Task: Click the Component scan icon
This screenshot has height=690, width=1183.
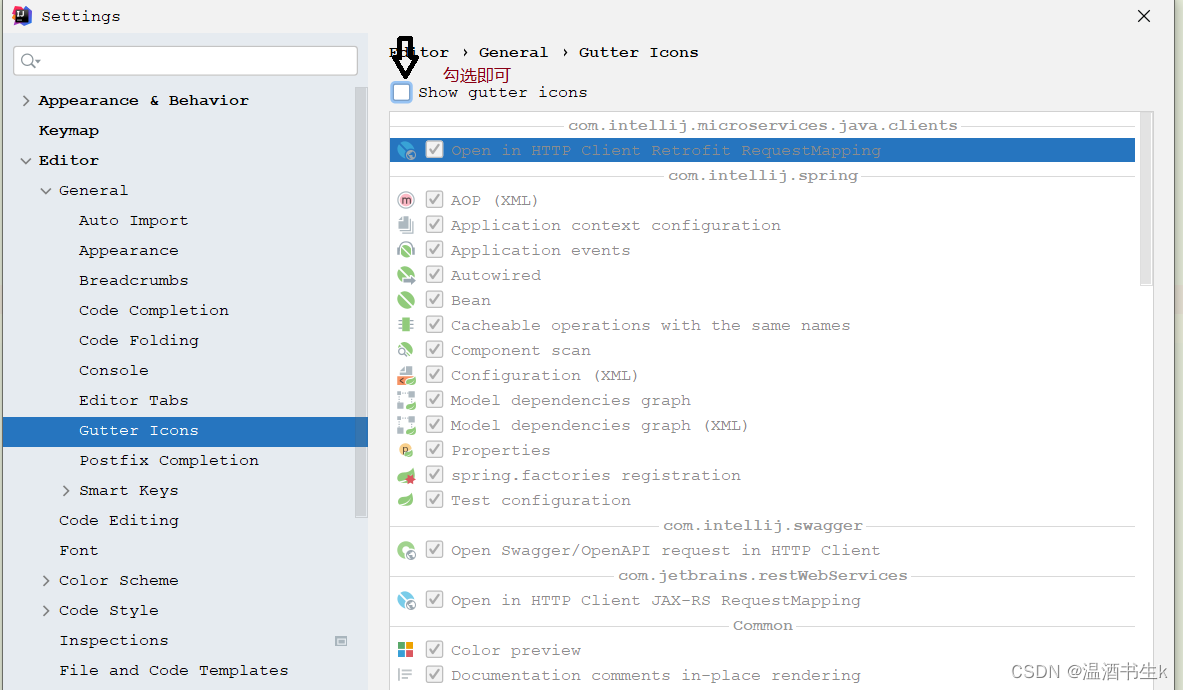Action: (406, 350)
